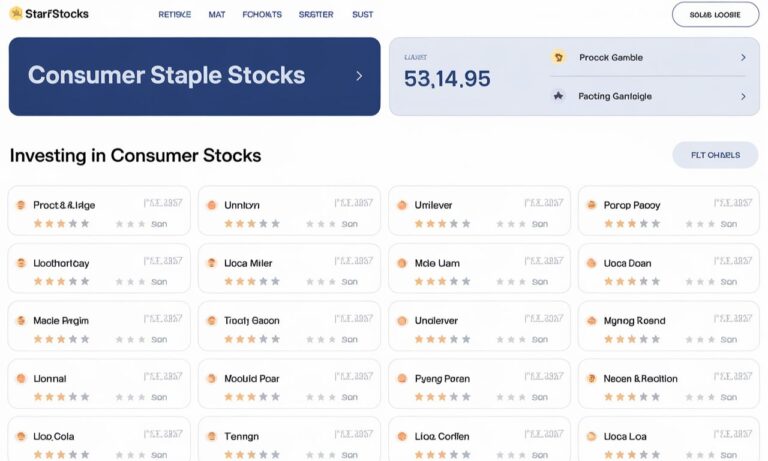Screen dimensions: 768x461
Task: Click the icon next to Mgnog Roend
Action: click(x=592, y=321)
